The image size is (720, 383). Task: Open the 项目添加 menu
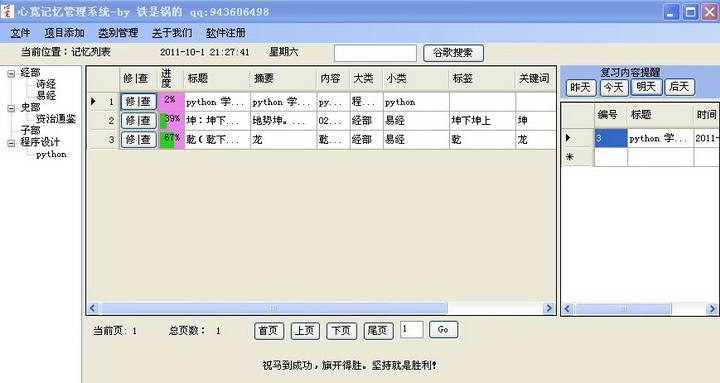64,33
